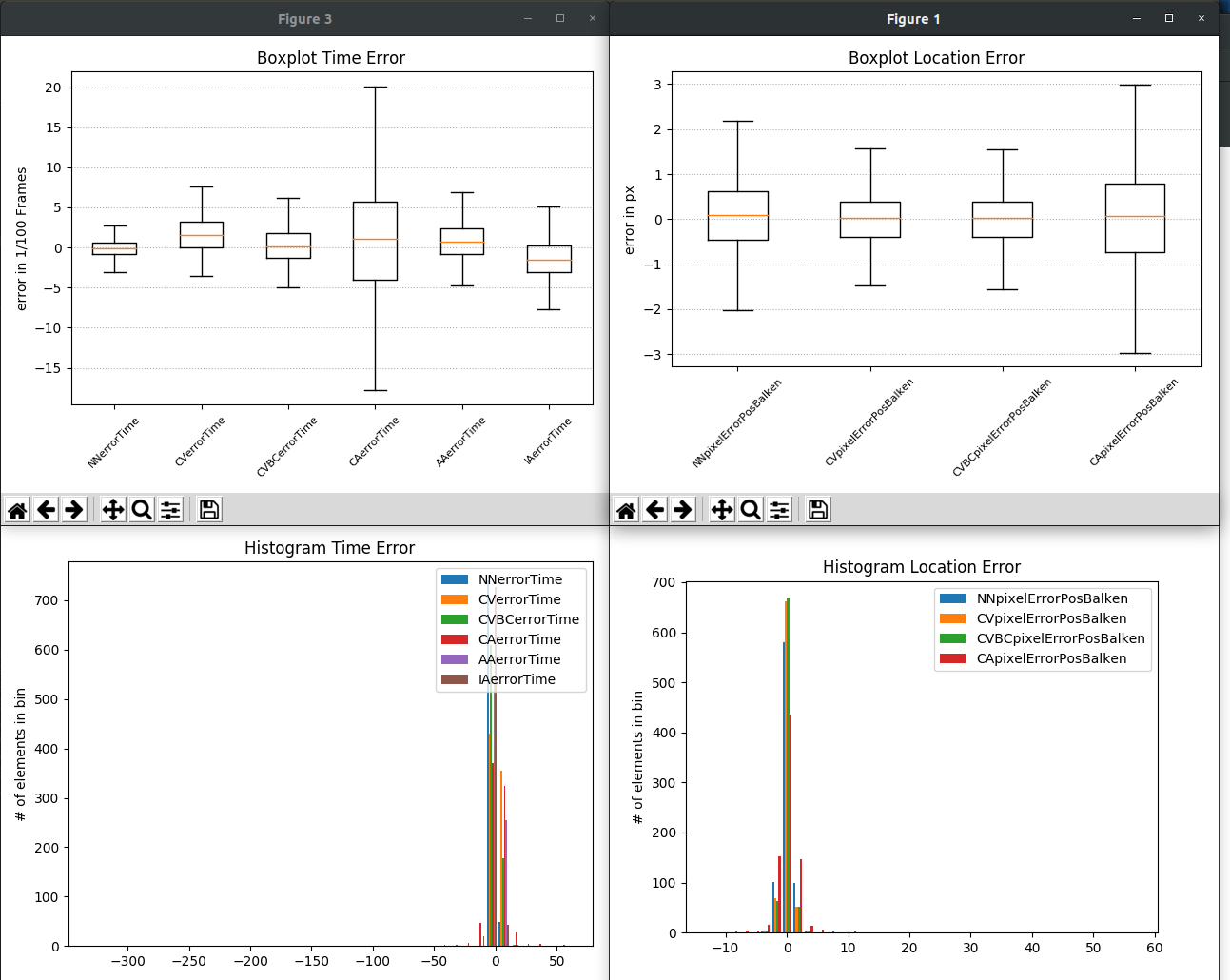Click the orange CVpixelErrorPosBalken legend swatch

(953, 618)
